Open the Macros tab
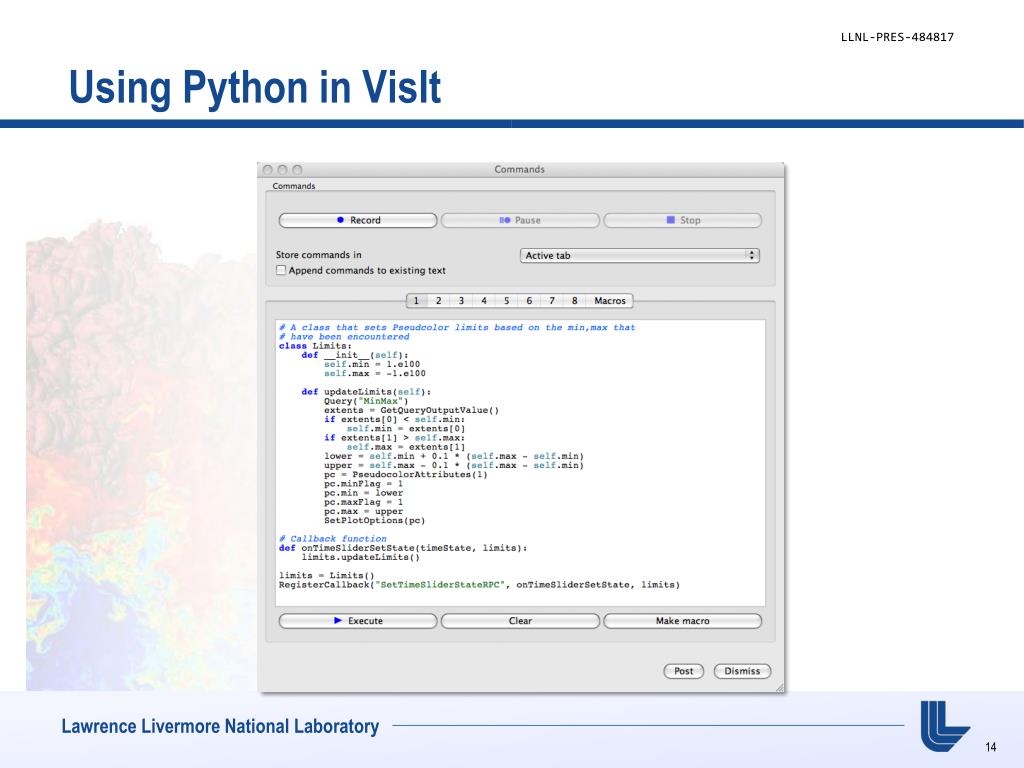This screenshot has height=768, width=1024. [610, 300]
